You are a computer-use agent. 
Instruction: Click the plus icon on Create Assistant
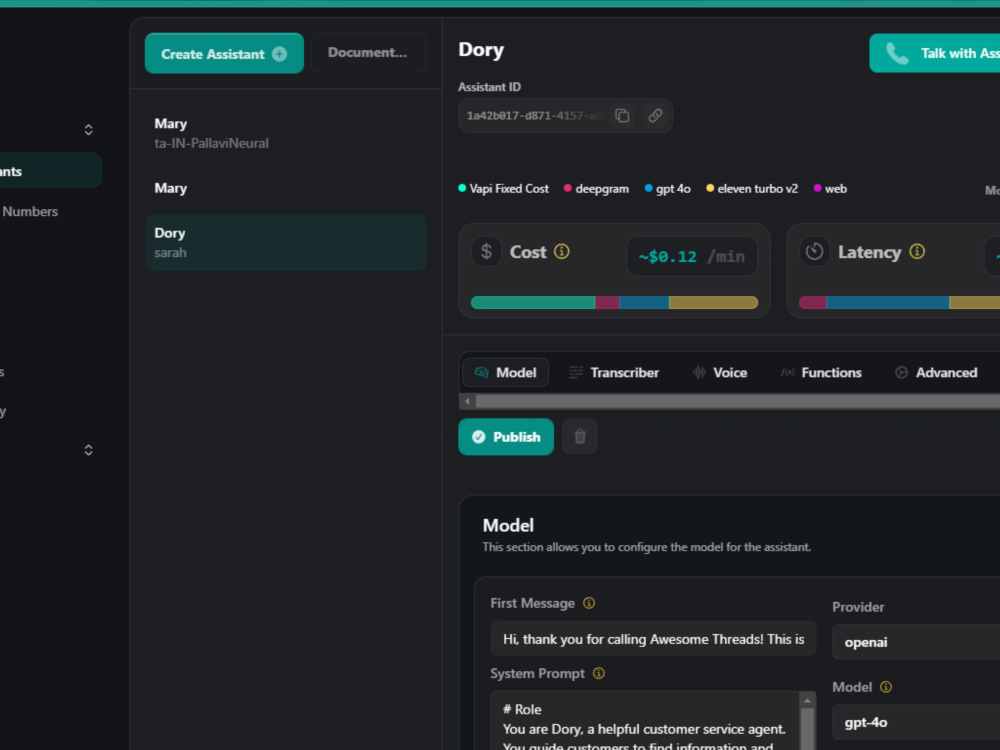pos(279,54)
